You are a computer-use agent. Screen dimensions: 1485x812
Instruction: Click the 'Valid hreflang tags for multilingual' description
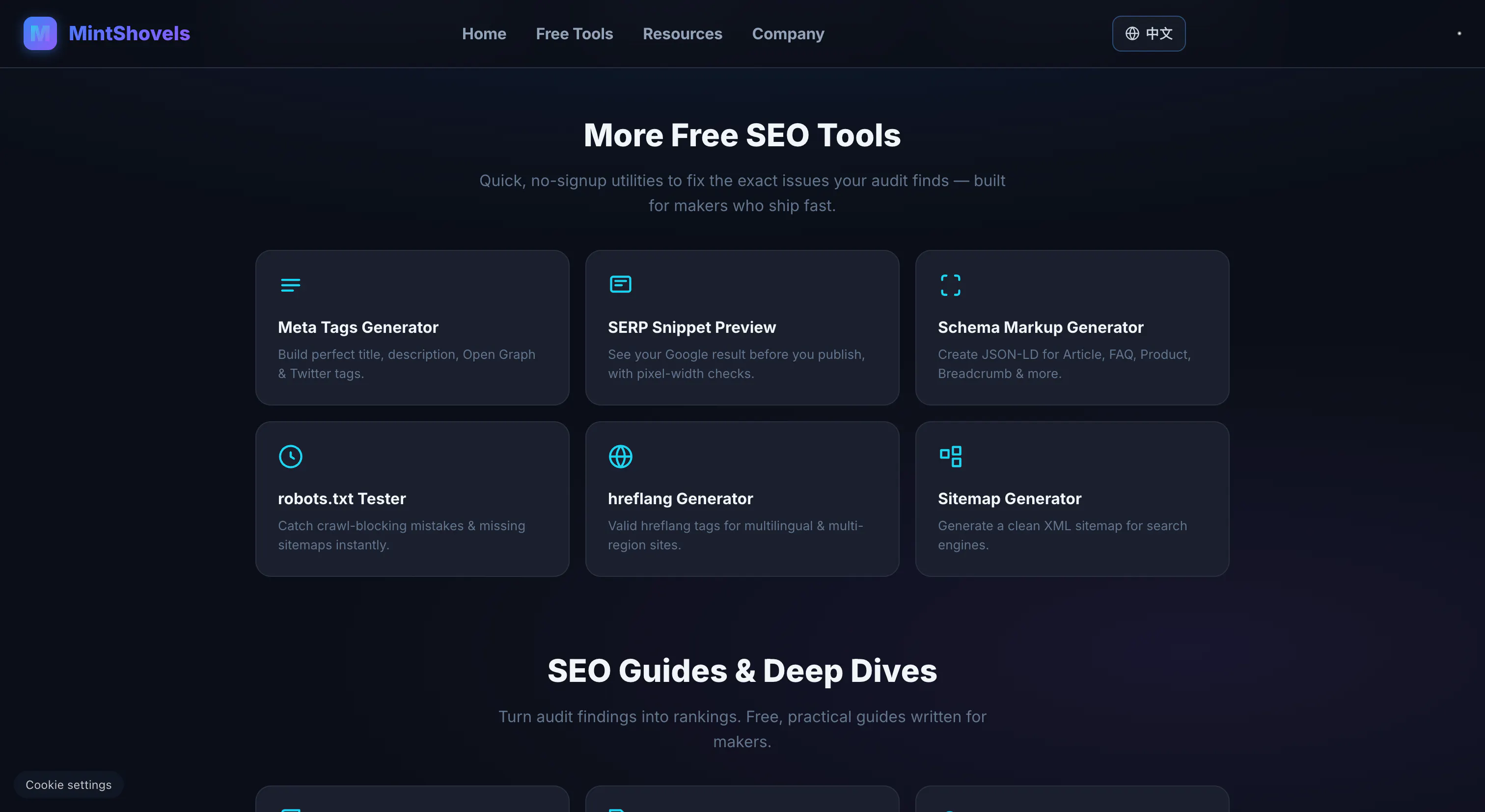(735, 535)
